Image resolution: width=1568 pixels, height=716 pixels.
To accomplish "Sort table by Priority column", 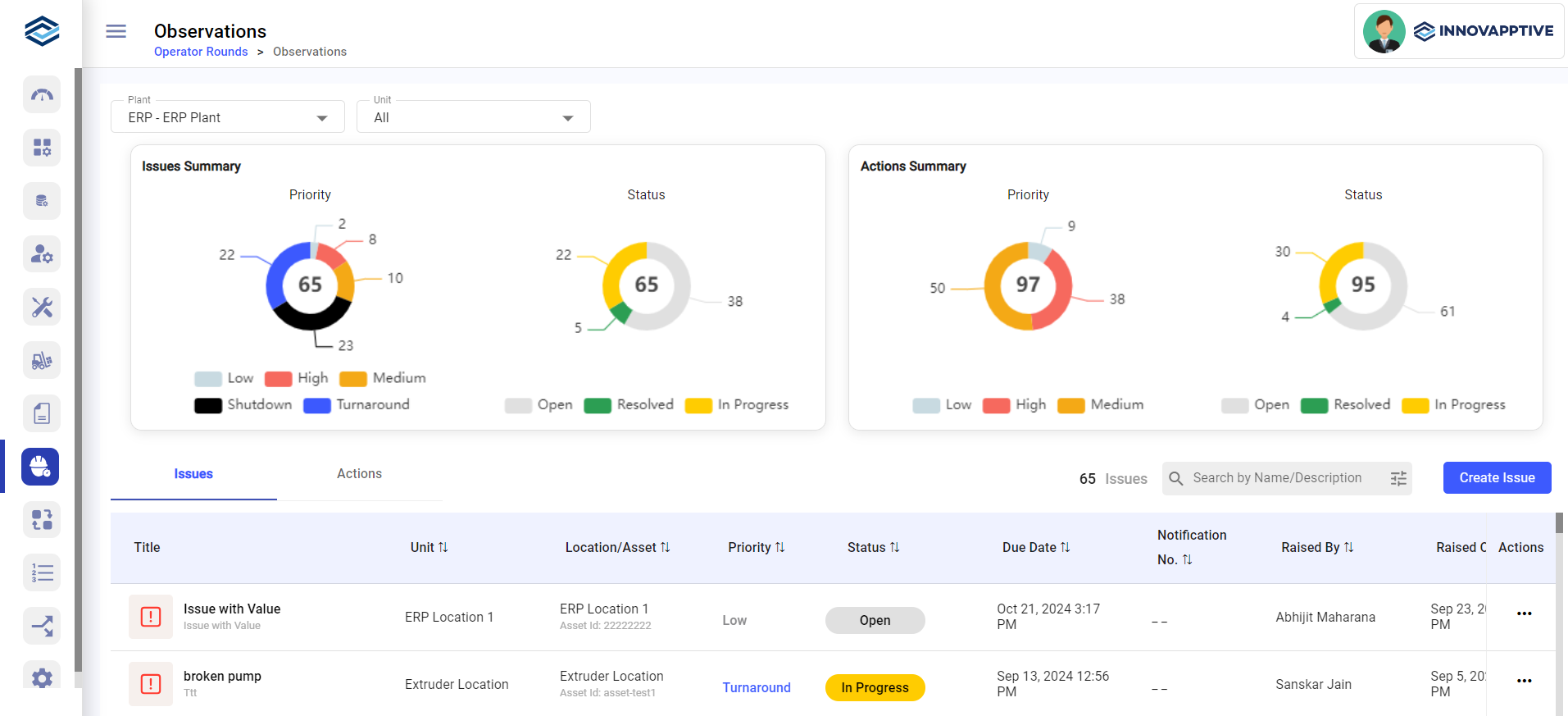I will coord(756,547).
